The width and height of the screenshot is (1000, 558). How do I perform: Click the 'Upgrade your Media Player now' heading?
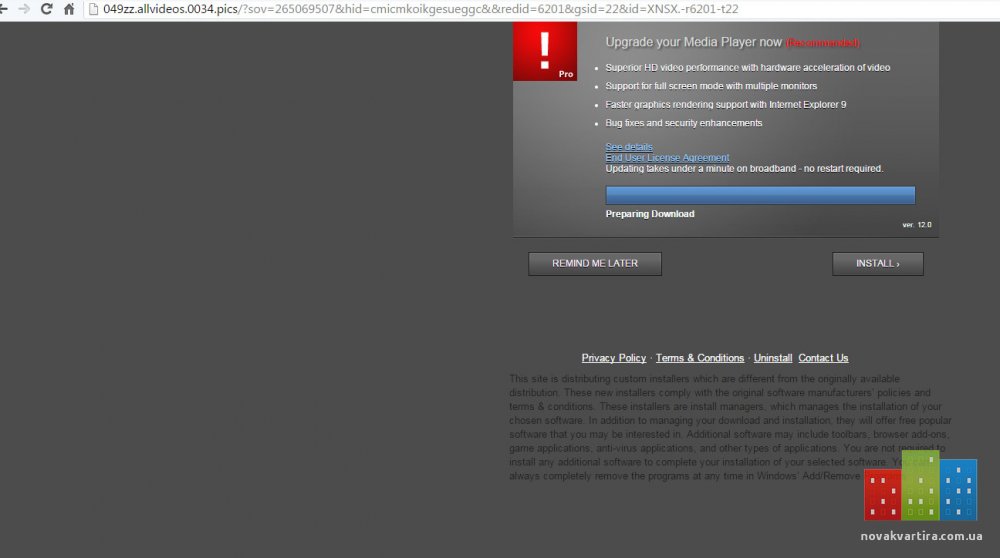tap(693, 42)
